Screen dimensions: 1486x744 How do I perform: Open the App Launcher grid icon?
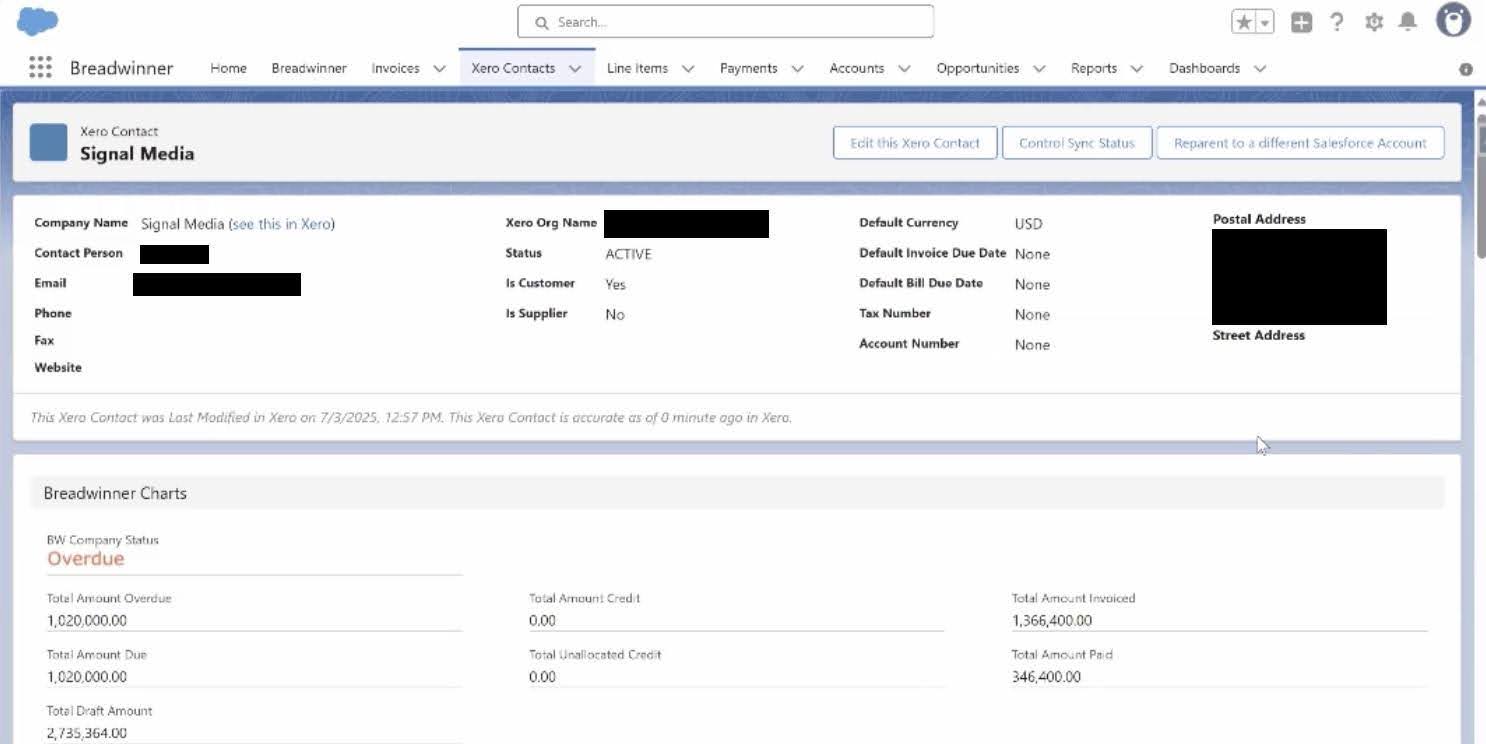point(40,68)
